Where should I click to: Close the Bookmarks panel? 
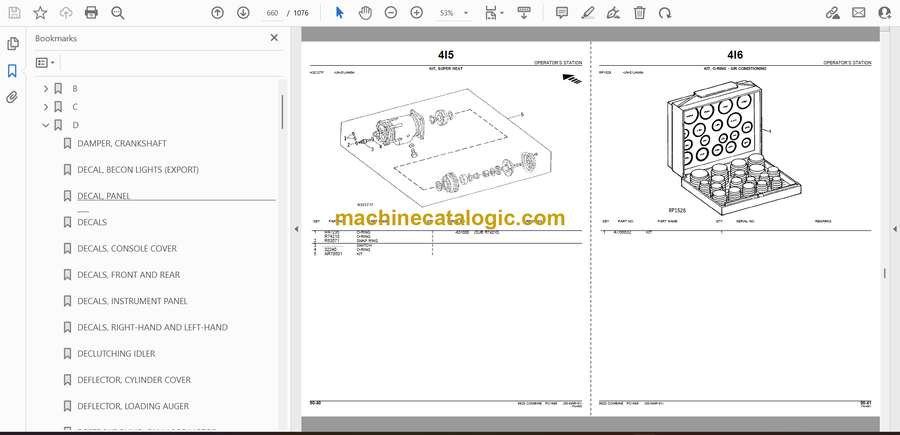coord(274,38)
